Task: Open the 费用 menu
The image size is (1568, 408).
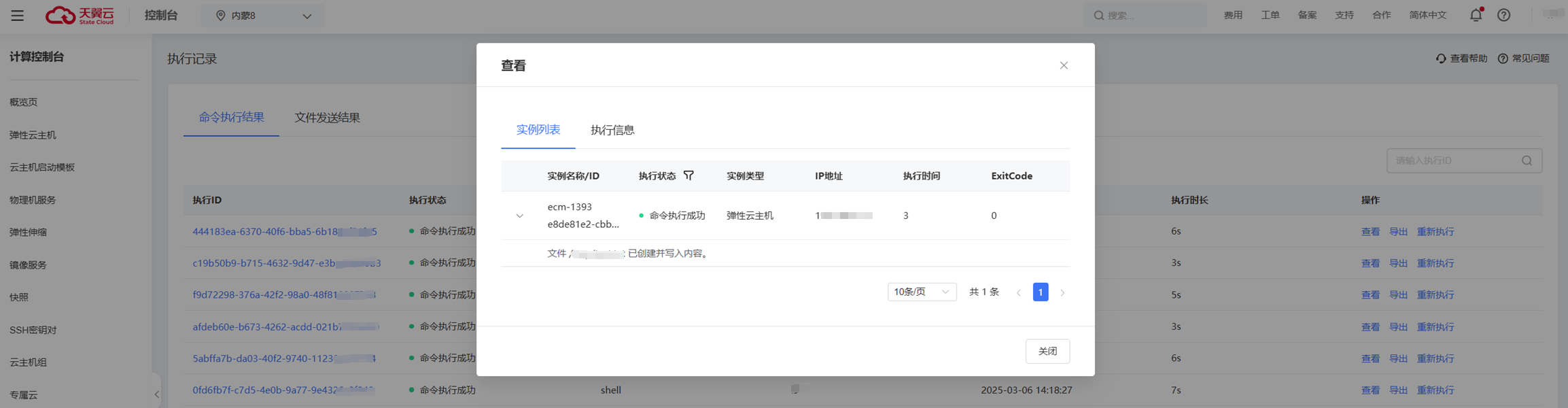Action: (1233, 15)
